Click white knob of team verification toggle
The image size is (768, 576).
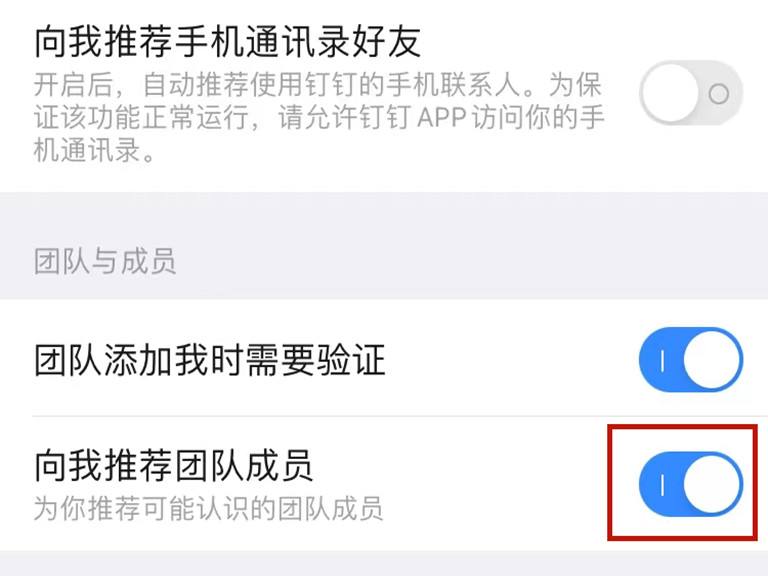pos(713,360)
